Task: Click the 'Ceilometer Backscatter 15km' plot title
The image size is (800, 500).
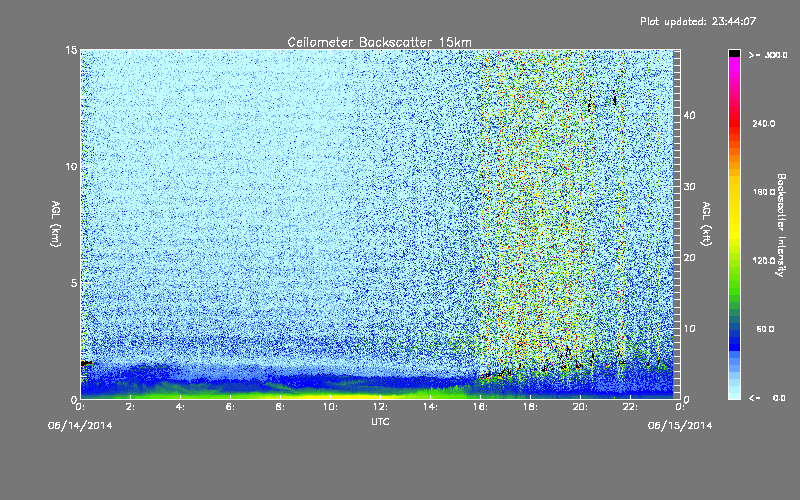Action: (x=379, y=42)
